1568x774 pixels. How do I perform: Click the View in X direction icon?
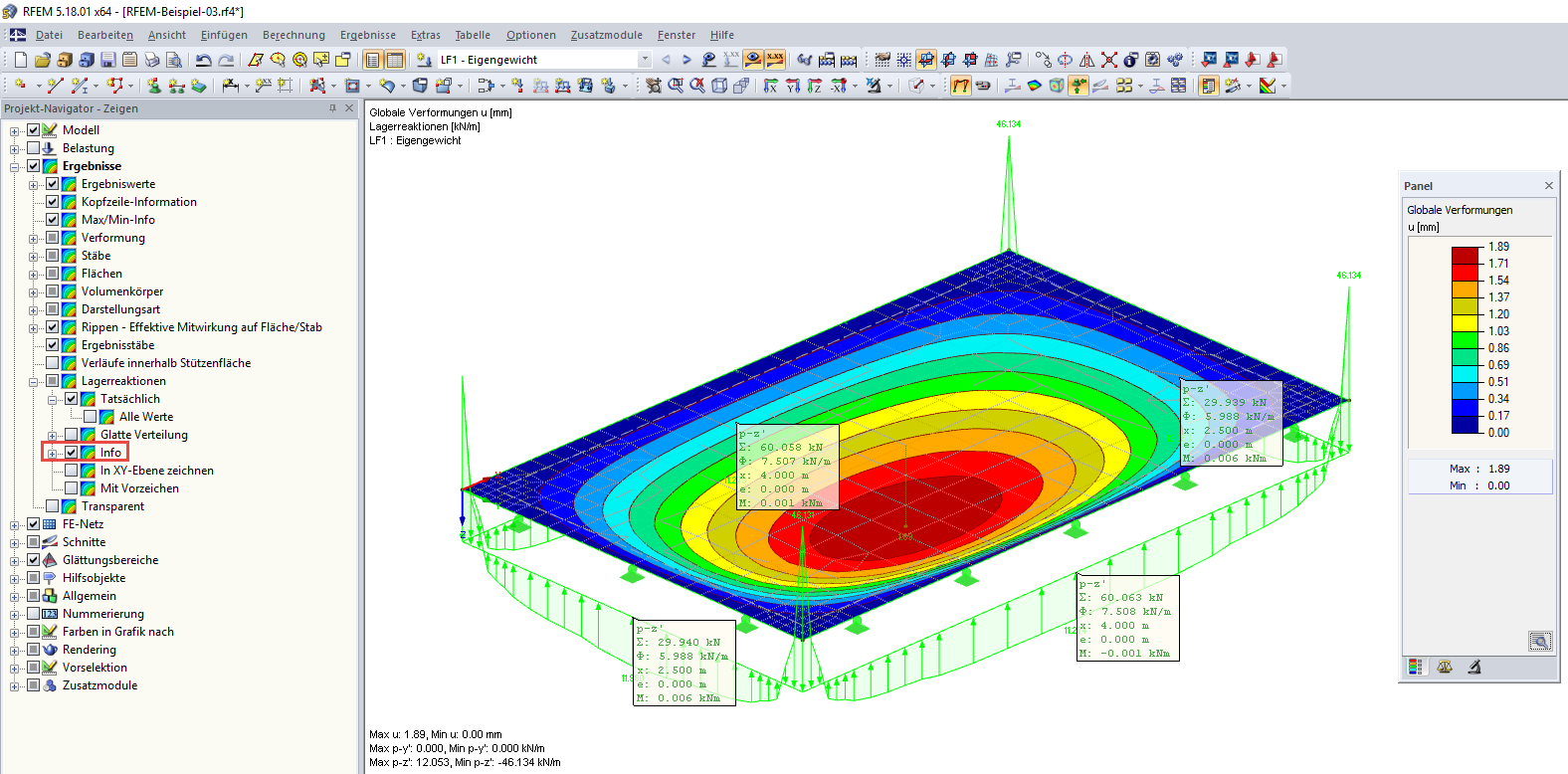click(x=771, y=86)
